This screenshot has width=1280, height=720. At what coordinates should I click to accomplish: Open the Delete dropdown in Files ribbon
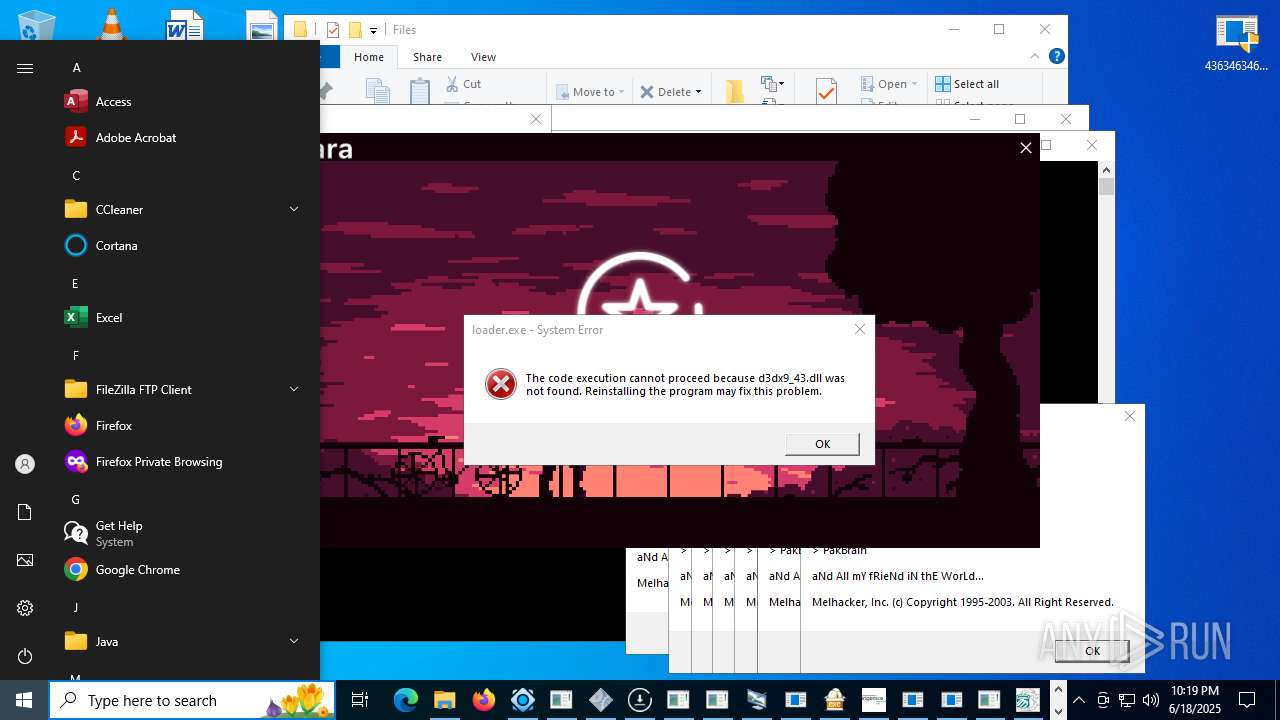pyautogui.click(x=670, y=92)
